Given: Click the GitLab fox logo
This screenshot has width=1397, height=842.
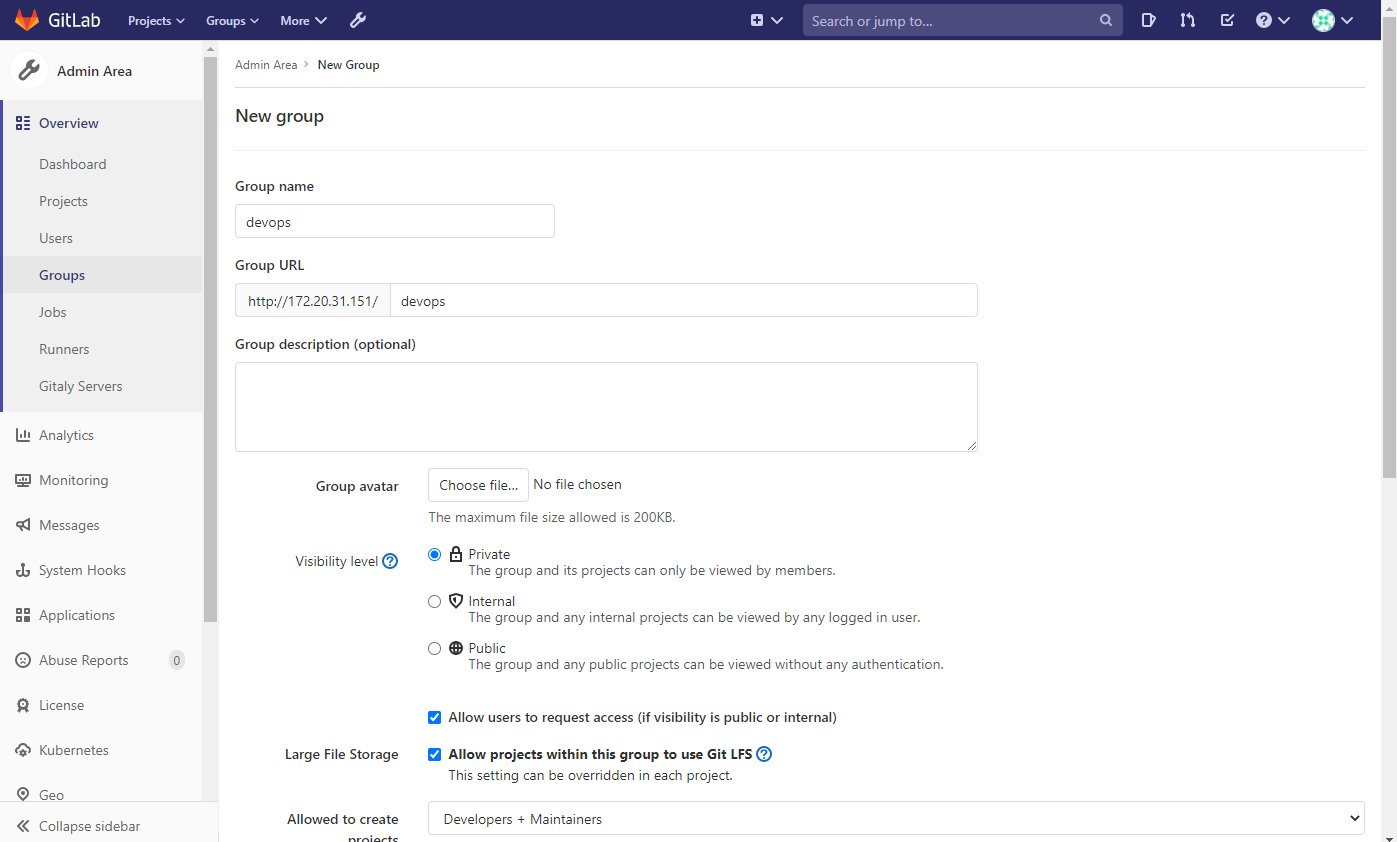Looking at the screenshot, I should pos(27,20).
